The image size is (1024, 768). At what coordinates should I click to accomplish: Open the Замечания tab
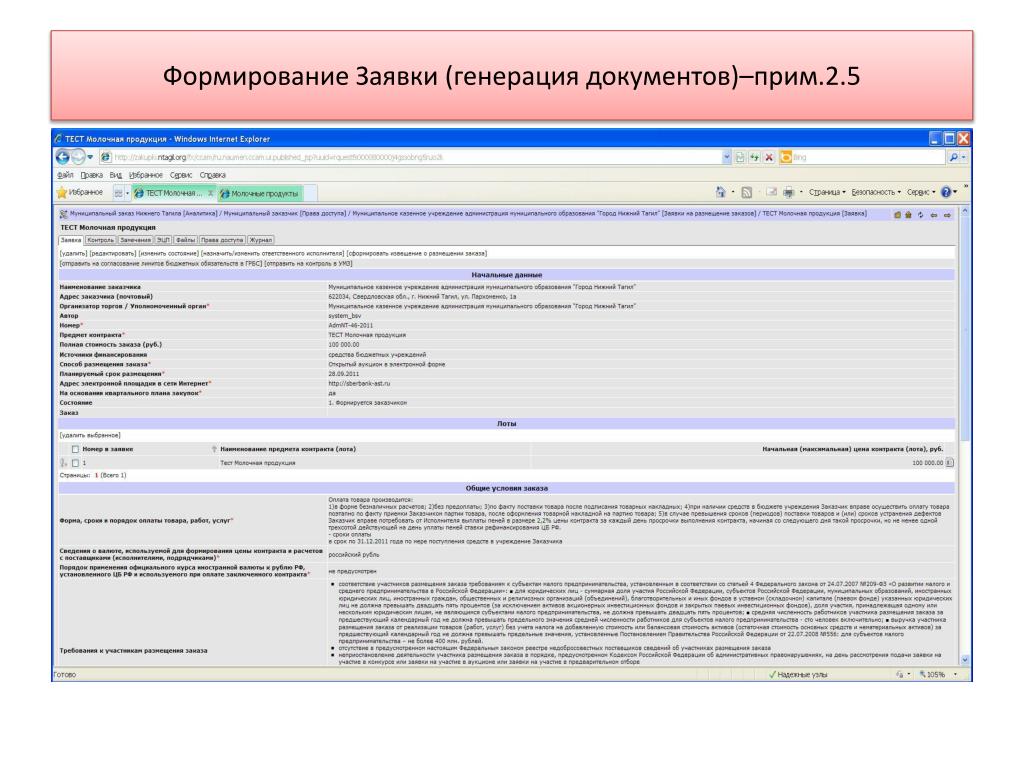click(x=135, y=240)
